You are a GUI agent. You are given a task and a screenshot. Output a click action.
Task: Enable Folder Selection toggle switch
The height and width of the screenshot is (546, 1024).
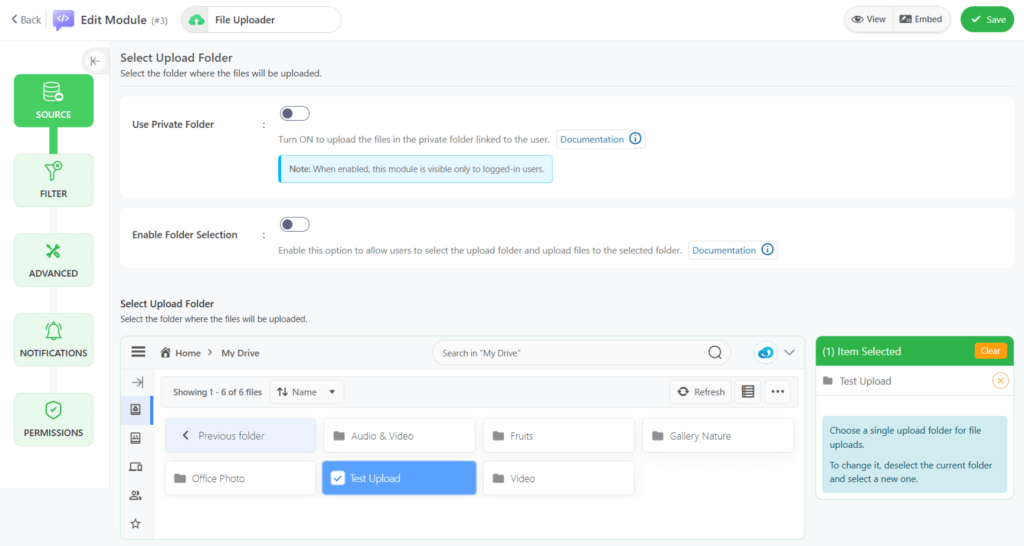pyautogui.click(x=294, y=224)
